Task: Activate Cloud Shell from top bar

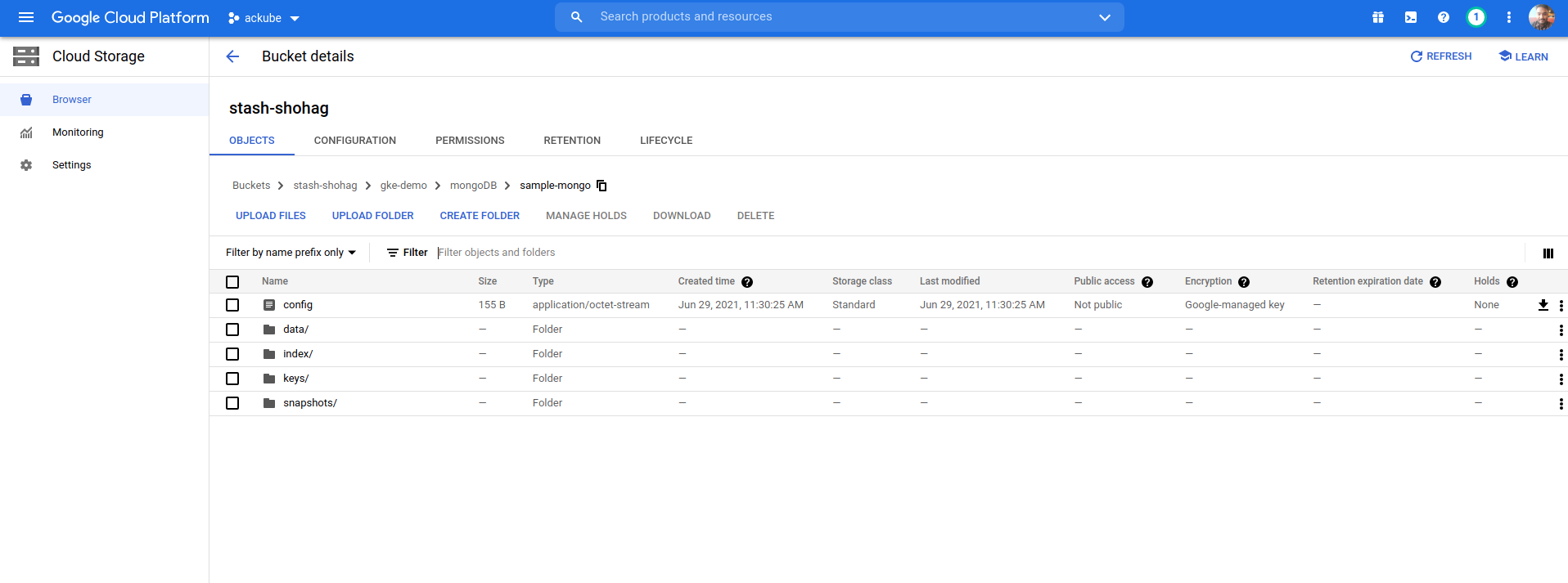Action: [1411, 17]
